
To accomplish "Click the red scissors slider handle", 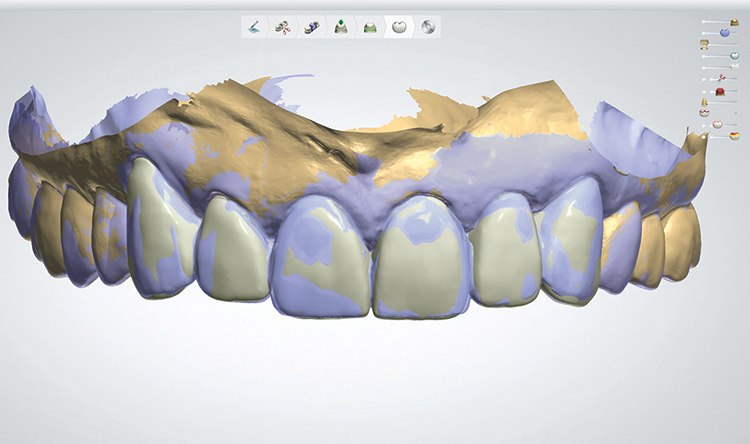I will 721,78.
